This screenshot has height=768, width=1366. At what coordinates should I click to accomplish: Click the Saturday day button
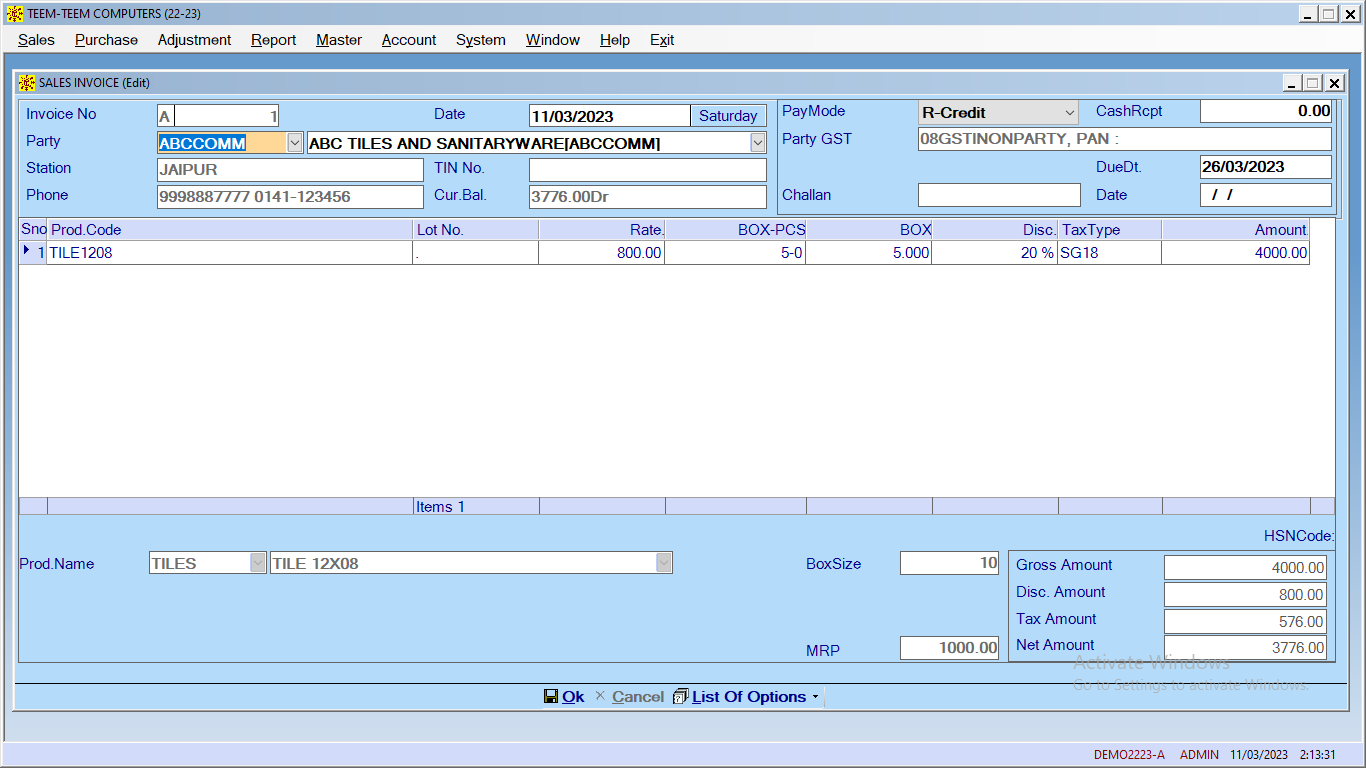click(728, 116)
